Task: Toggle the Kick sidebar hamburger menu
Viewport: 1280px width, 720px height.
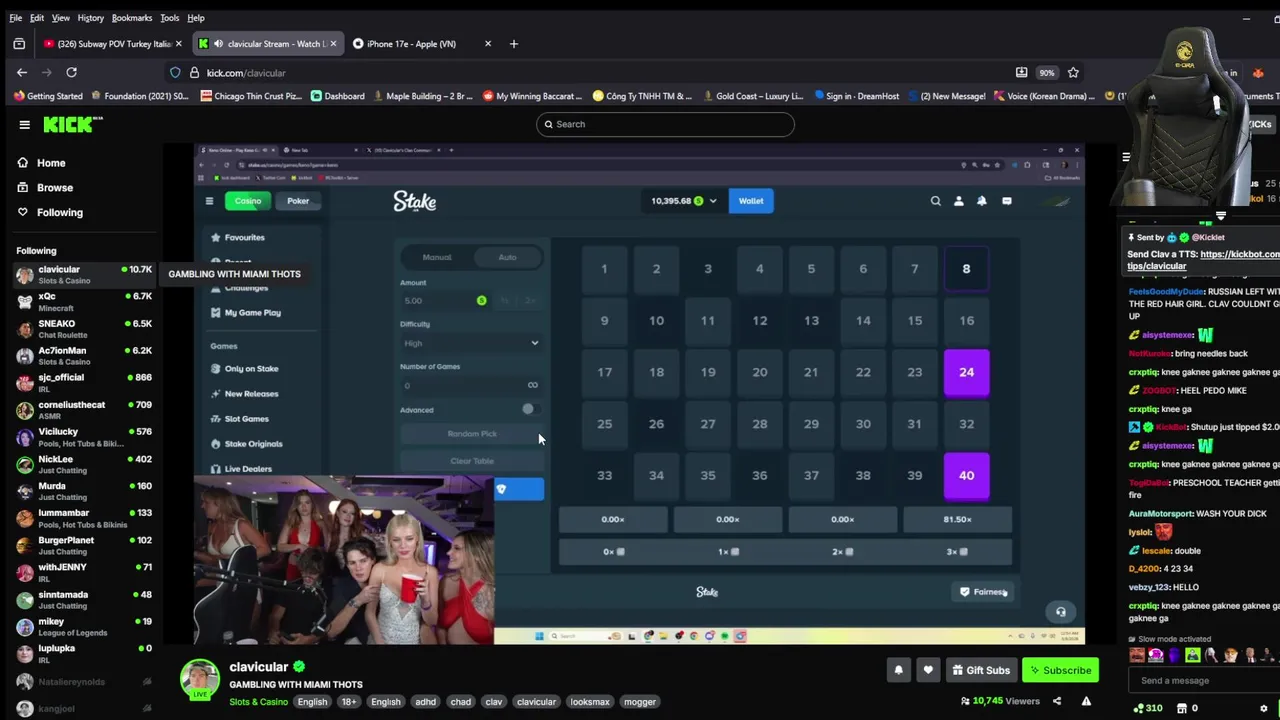Action: [24, 125]
